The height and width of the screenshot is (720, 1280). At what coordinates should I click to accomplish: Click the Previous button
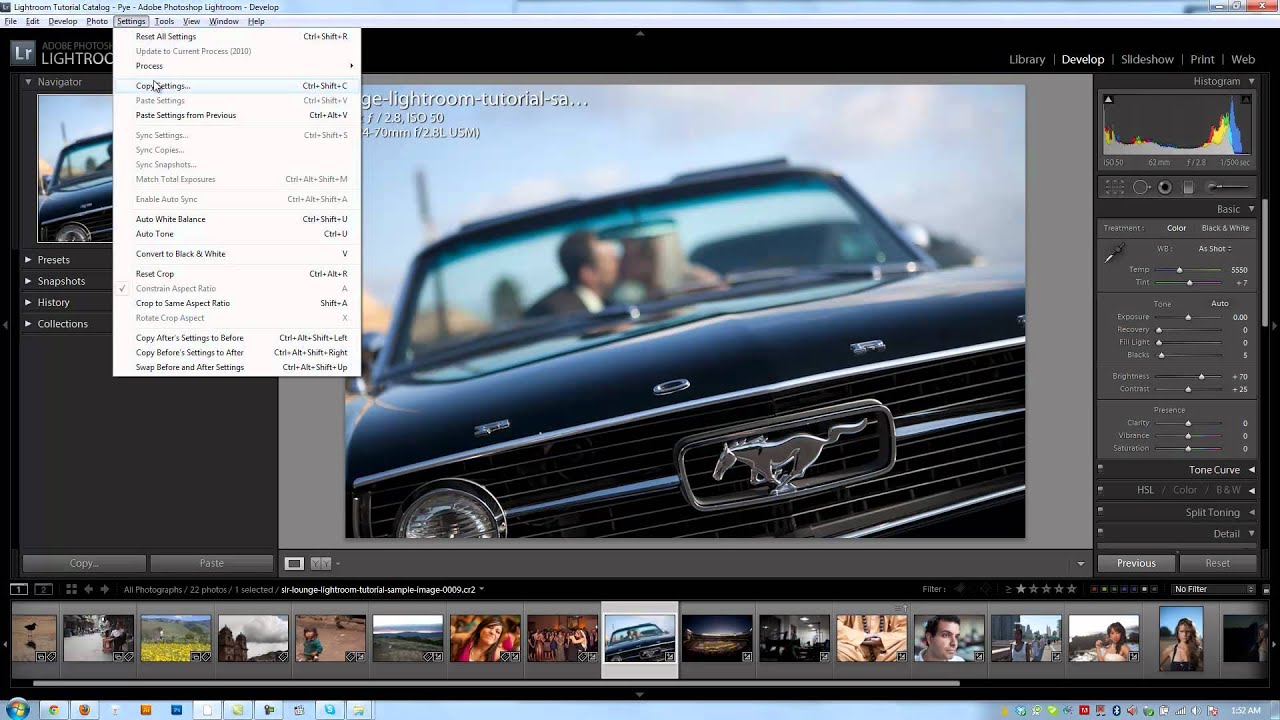(1136, 563)
